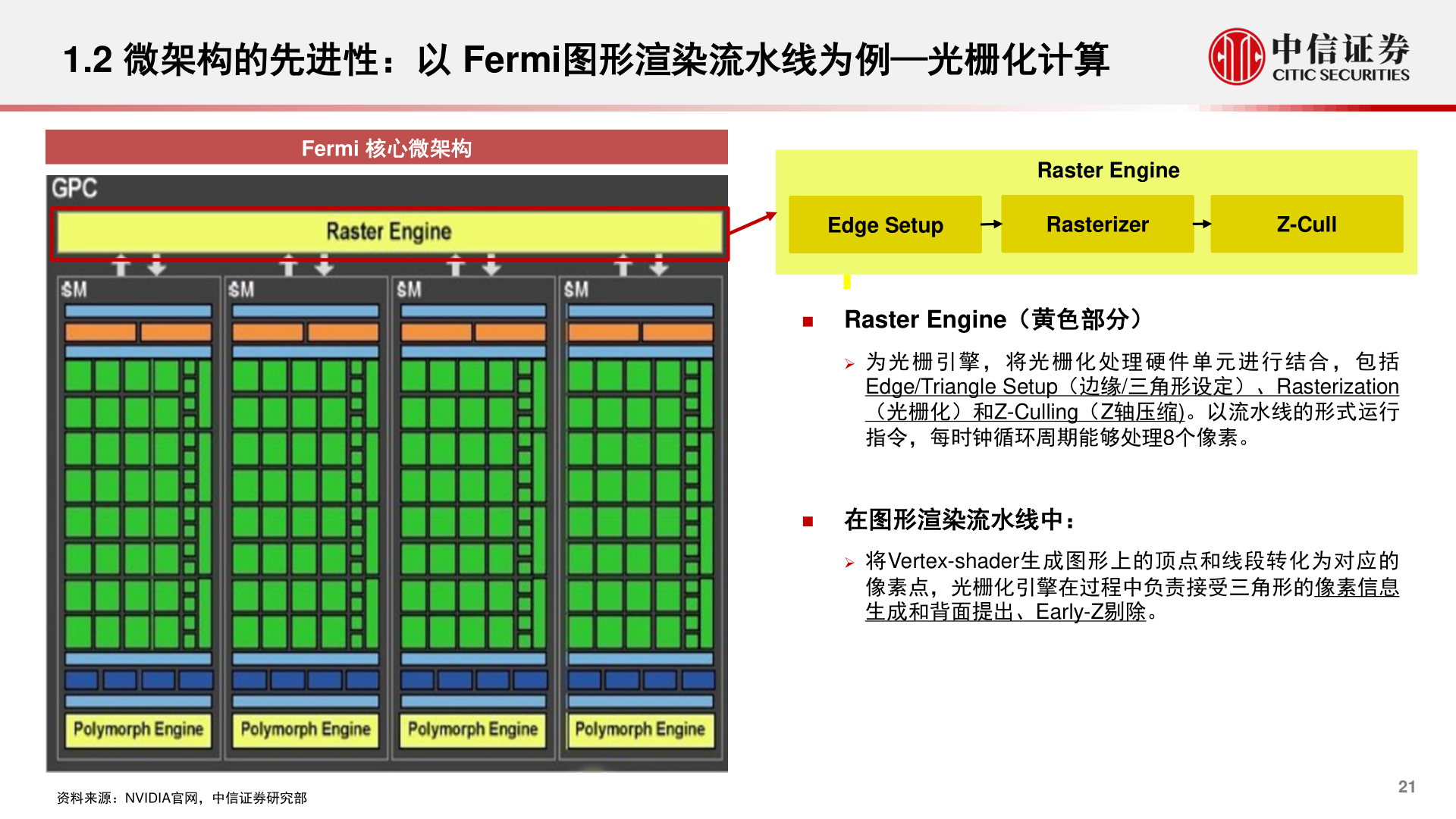This screenshot has height=819, width=1456.
Task: Click the underlined '和Z-Culling（Z轴压缩)' text
Action: click(1078, 412)
